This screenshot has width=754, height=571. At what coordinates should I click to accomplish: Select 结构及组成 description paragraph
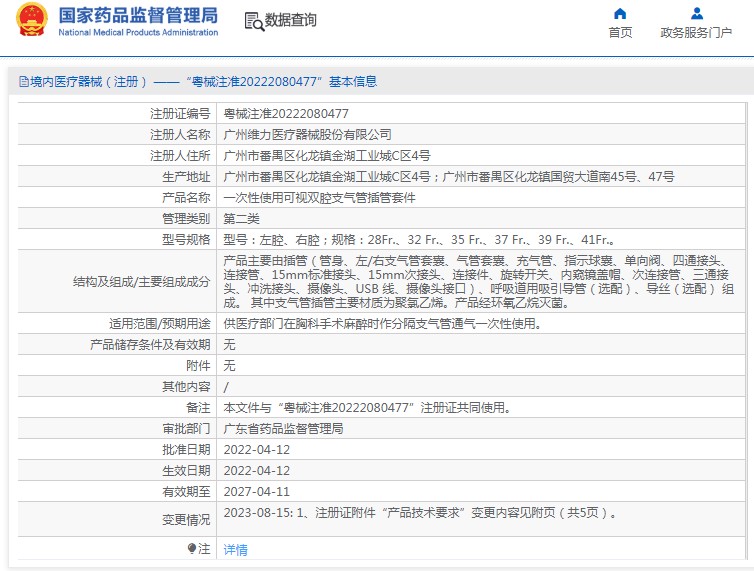click(x=478, y=281)
